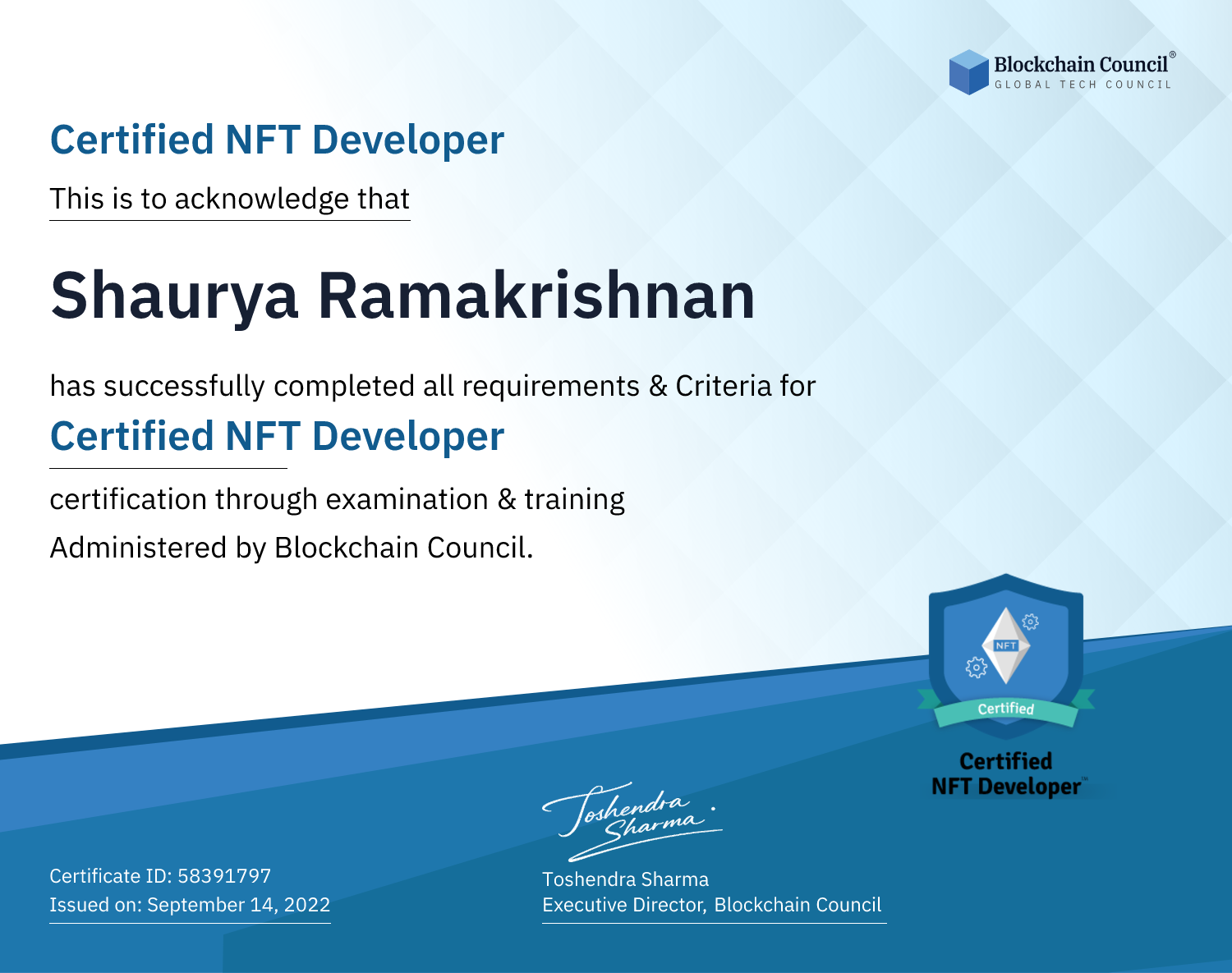Click the NFT diamond emblem in the badge
Screen dimensions: 1232x973
(1006, 645)
